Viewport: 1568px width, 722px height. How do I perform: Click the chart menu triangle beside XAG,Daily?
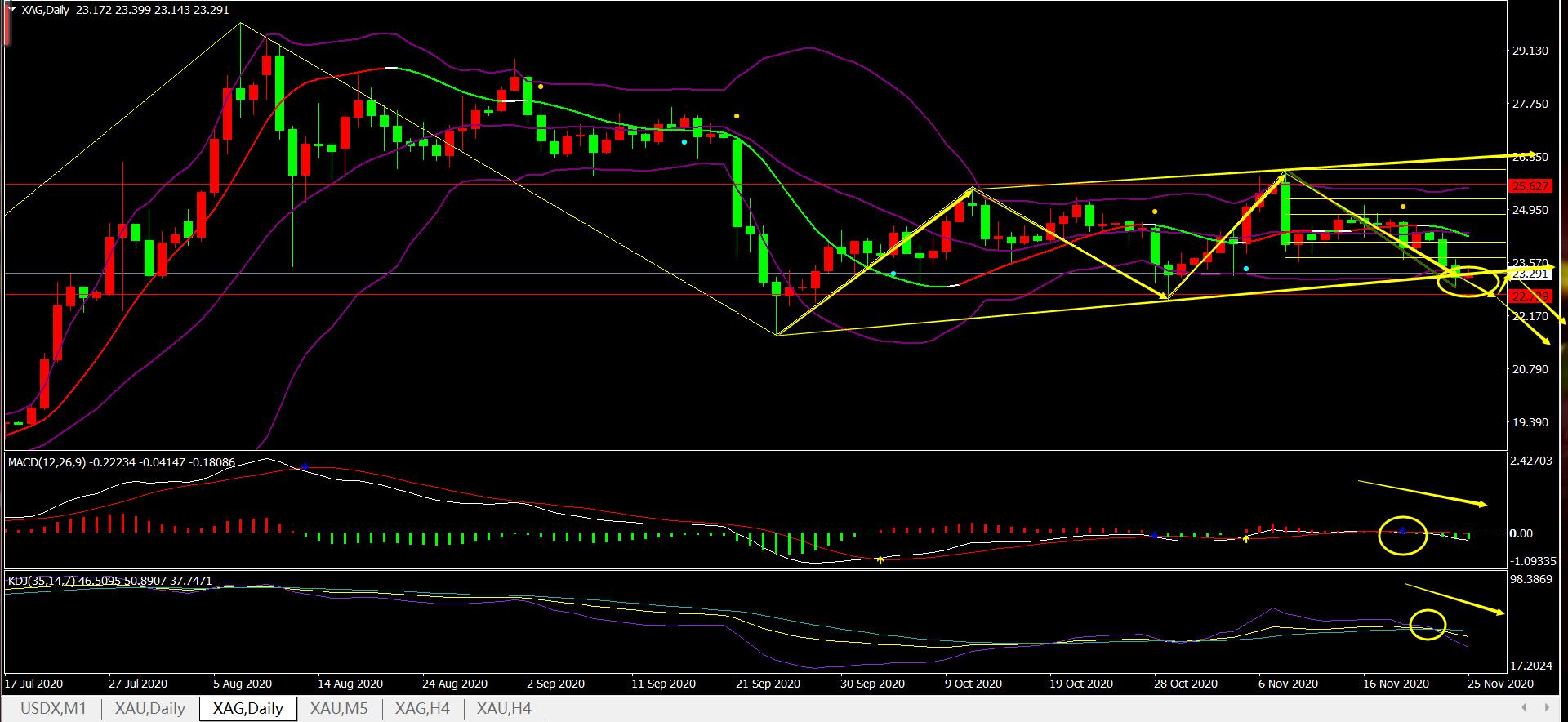11,10
